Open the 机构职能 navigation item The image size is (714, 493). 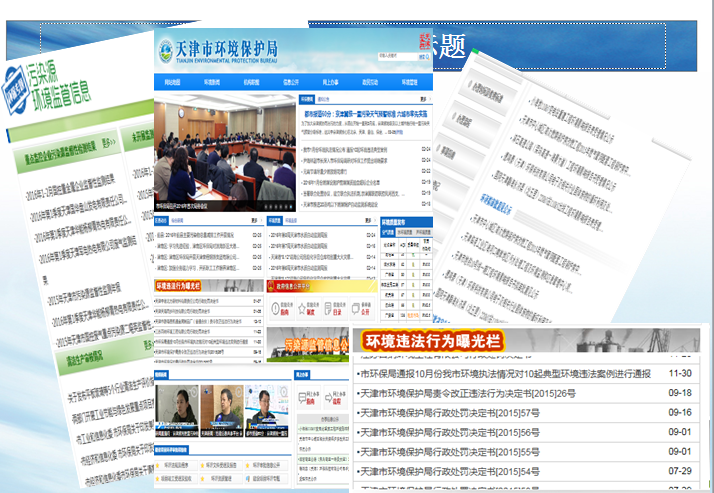pyautogui.click(x=251, y=82)
